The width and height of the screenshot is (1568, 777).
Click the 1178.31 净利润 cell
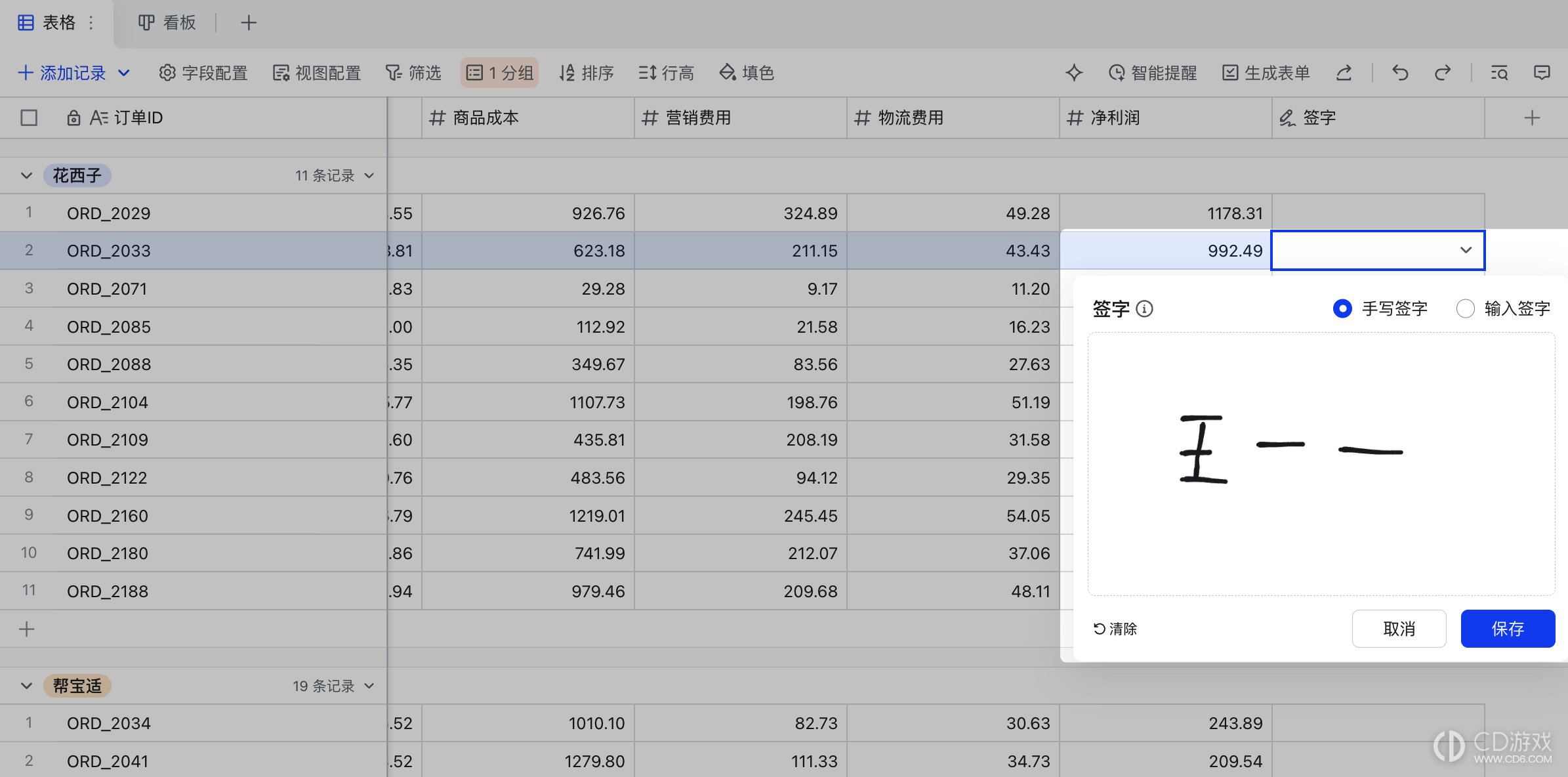click(1166, 213)
